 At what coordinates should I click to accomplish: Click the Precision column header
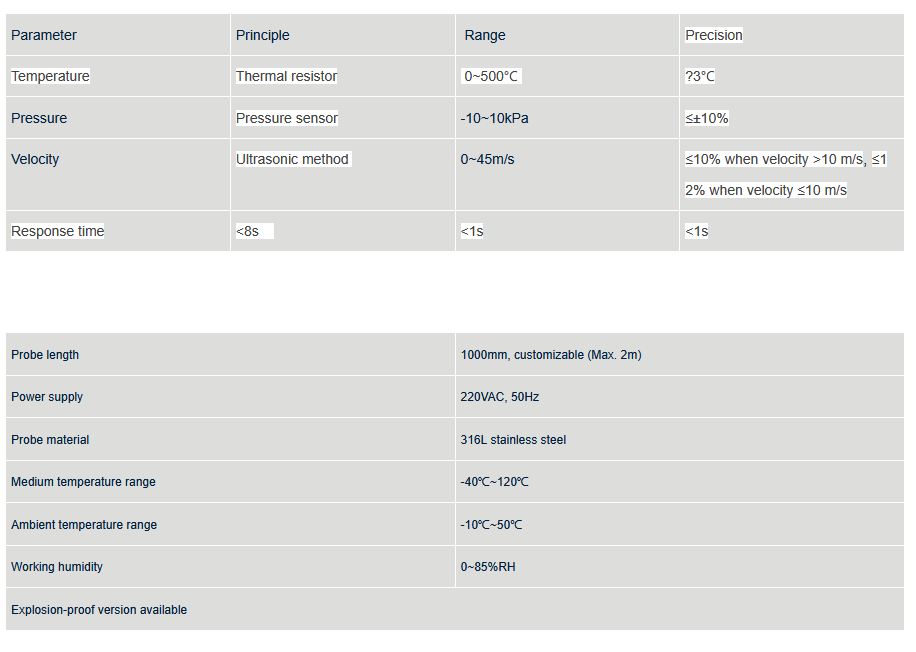(x=713, y=35)
